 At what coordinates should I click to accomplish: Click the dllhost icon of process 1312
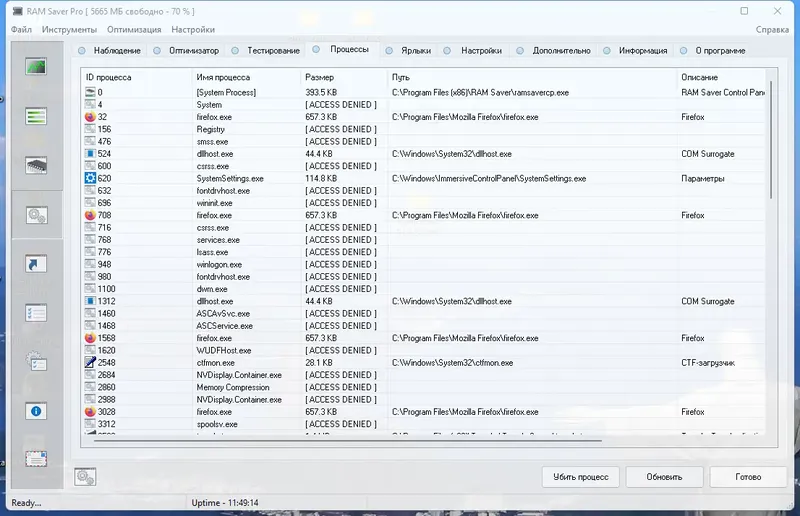point(90,301)
